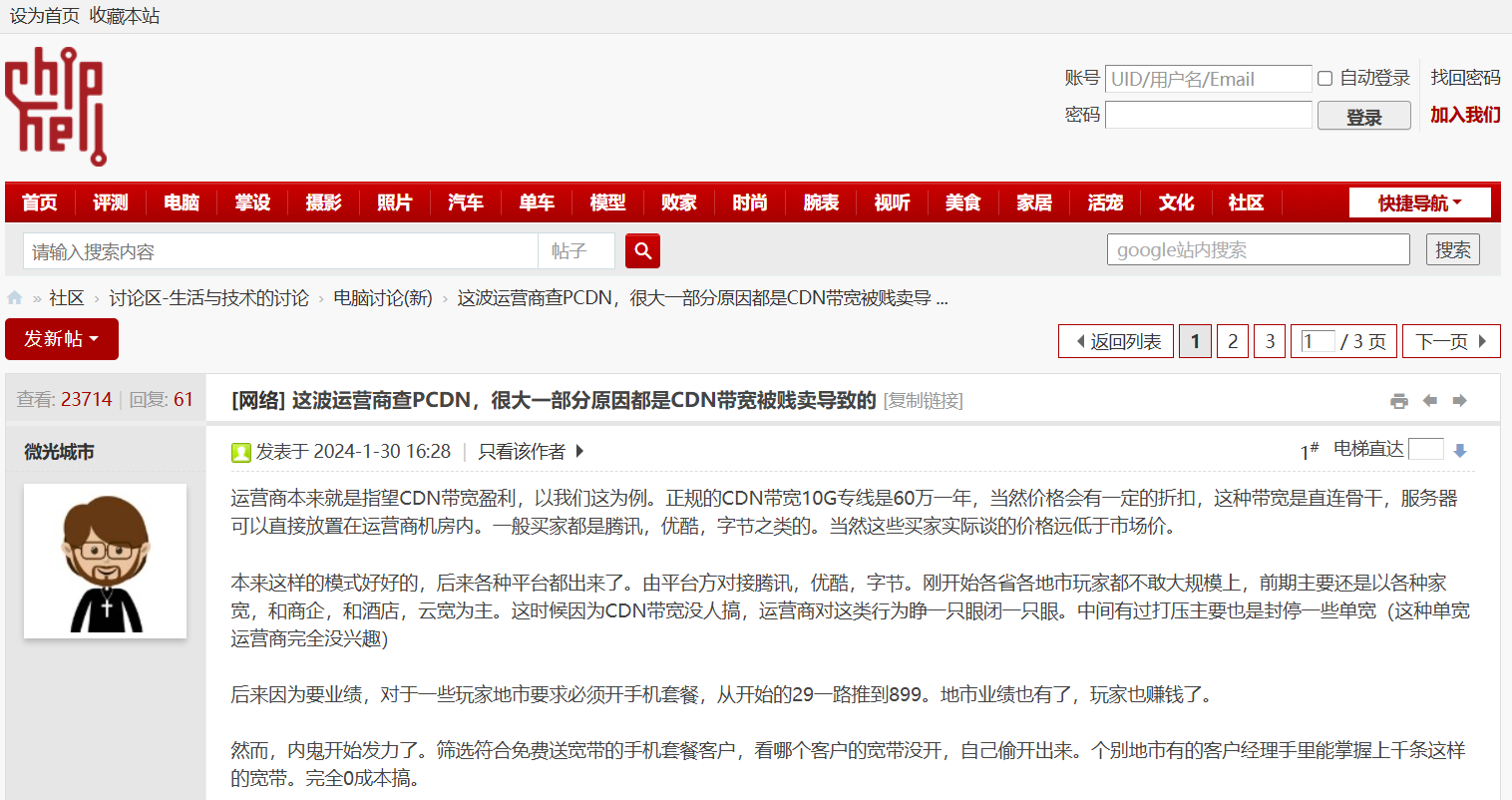Click the 找回密码 link
Screen dimensions: 1512x800
(x=1465, y=78)
